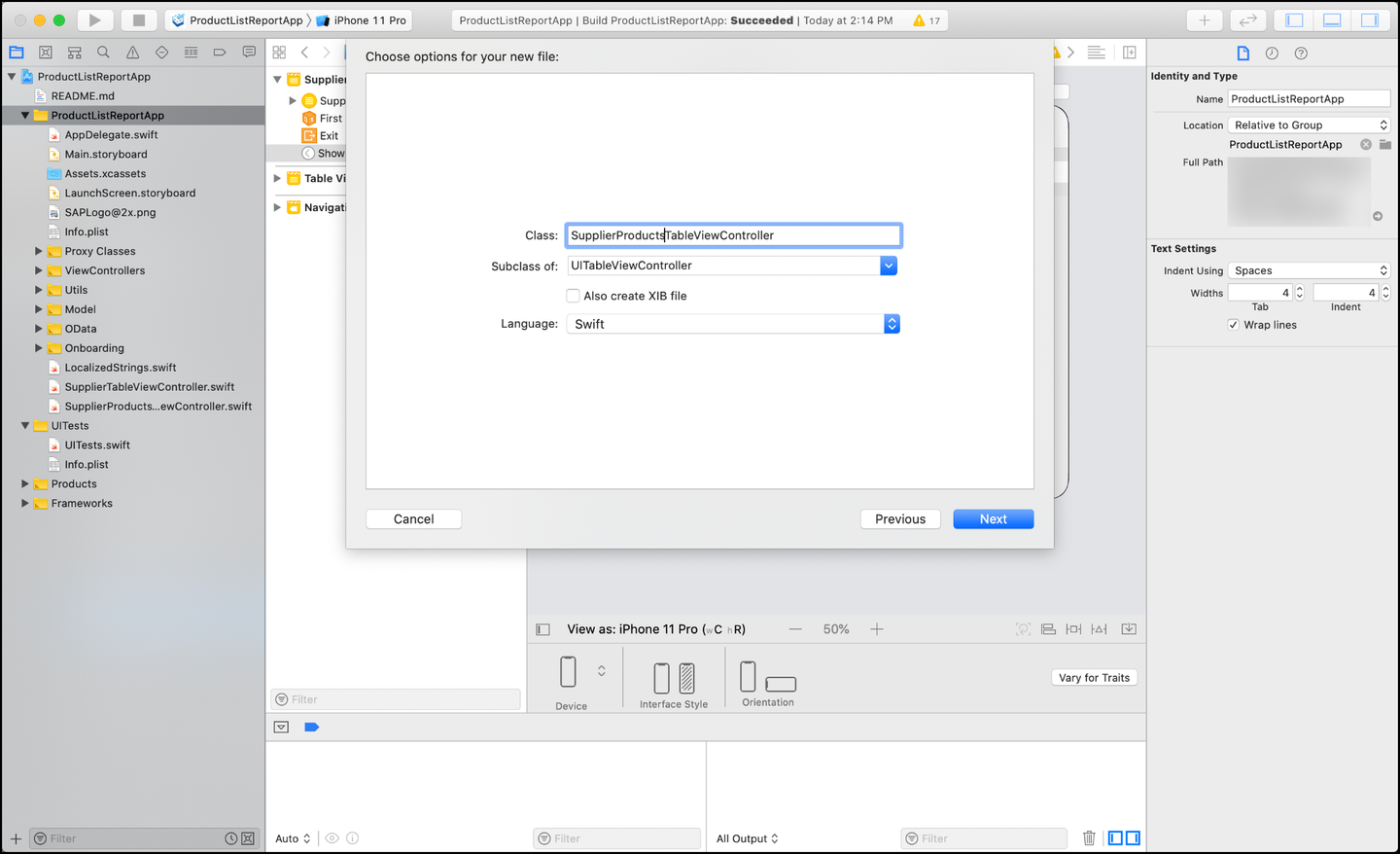This screenshot has height=854, width=1400.
Task: Cancel the new file dialog
Action: (x=414, y=519)
